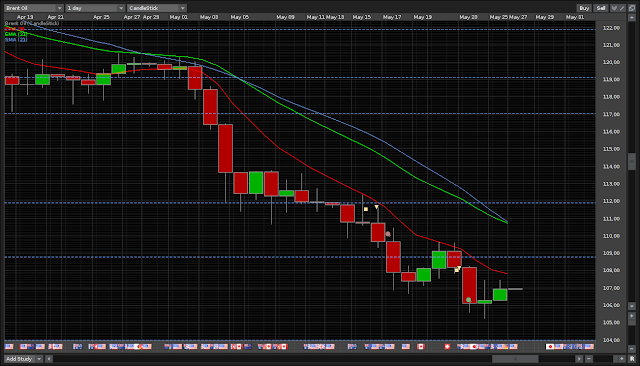The height and width of the screenshot is (366, 640).
Task: Click the Add Study button
Action: (x=19, y=359)
